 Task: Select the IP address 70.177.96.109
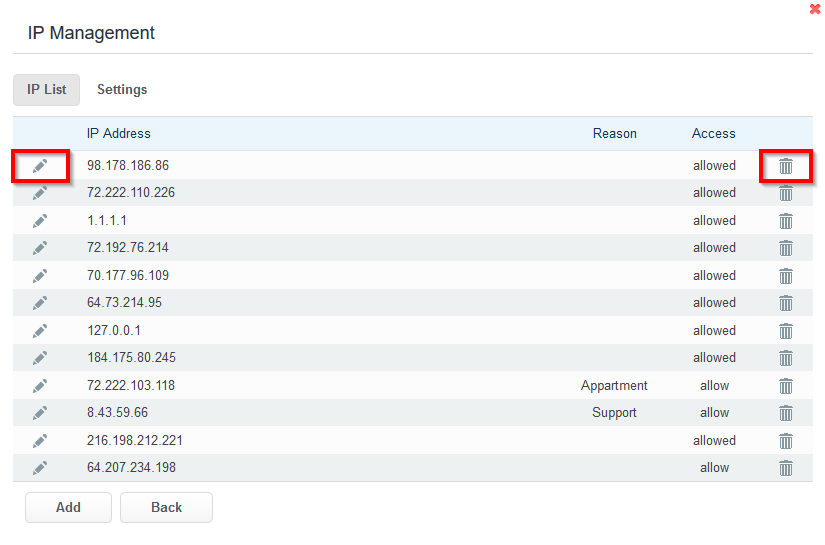(x=128, y=275)
